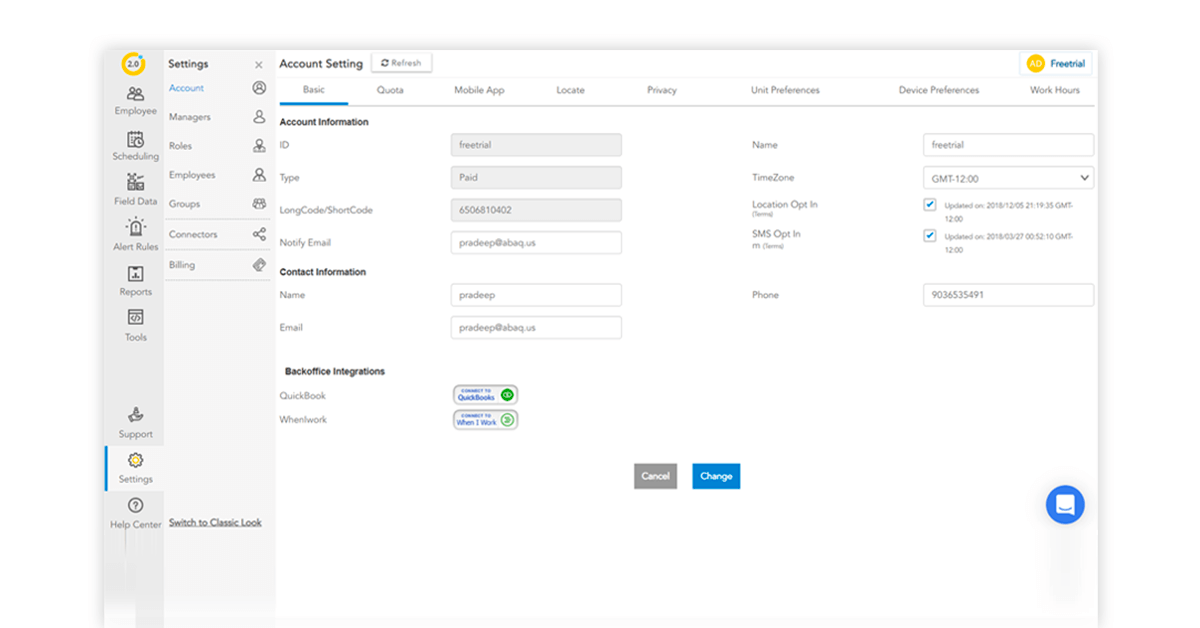The image size is (1200, 628).
Task: Toggle the Location Opt In checkbox
Action: coord(930,205)
